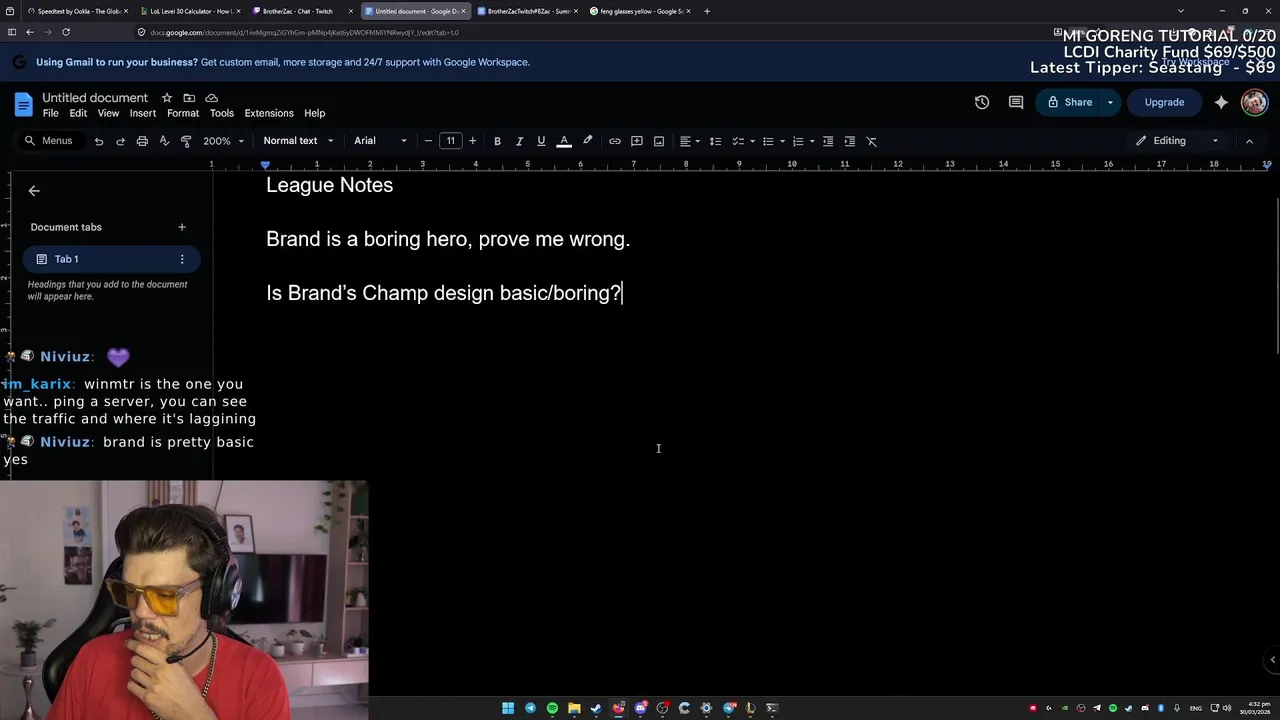Collapse the menus with the caret icon
1280x720 pixels.
click(x=1249, y=141)
